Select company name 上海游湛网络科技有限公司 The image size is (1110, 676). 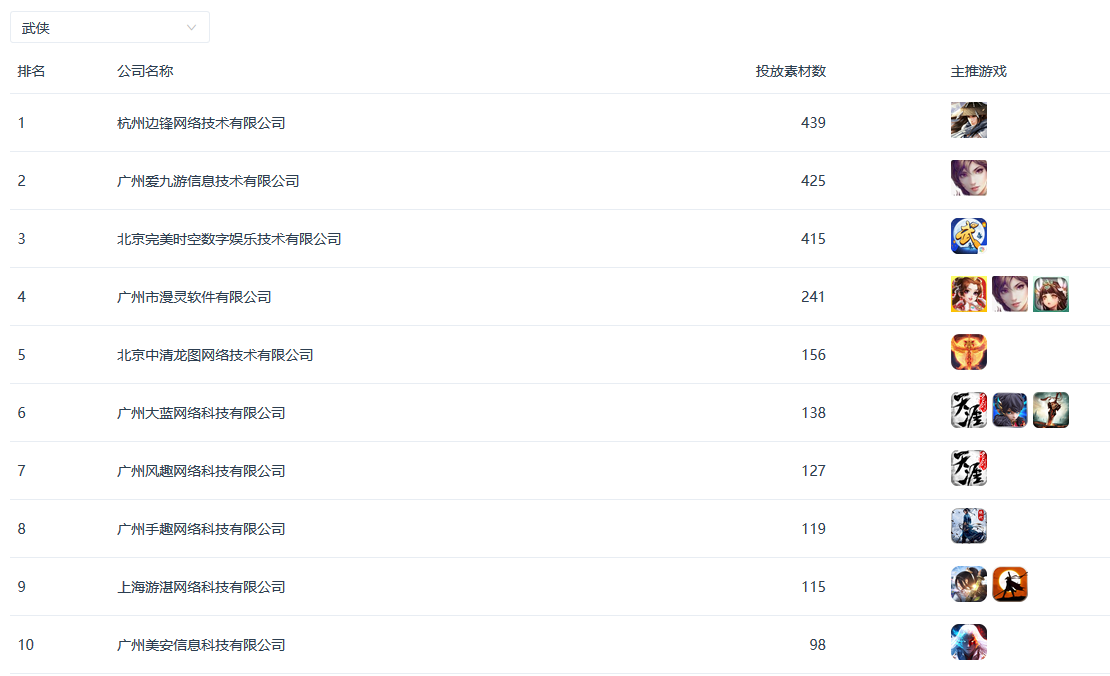201,587
